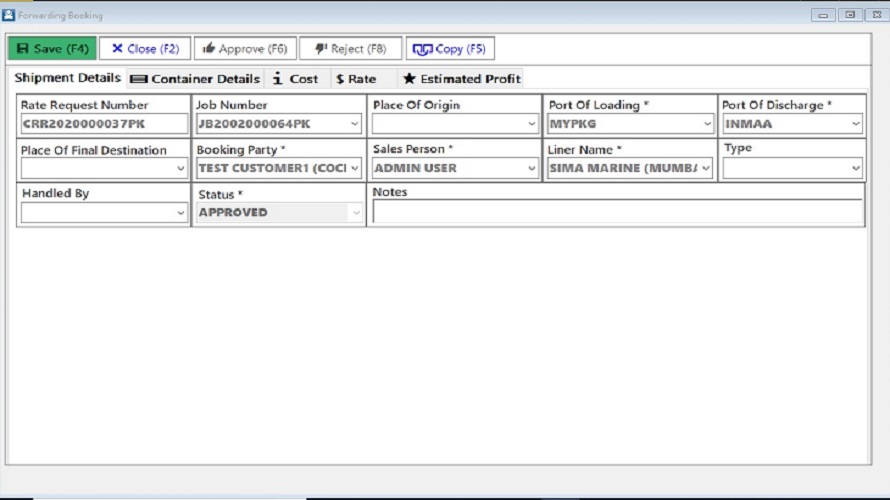The width and height of the screenshot is (890, 500).
Task: Click the Reject (F8) button
Action: tap(350, 49)
